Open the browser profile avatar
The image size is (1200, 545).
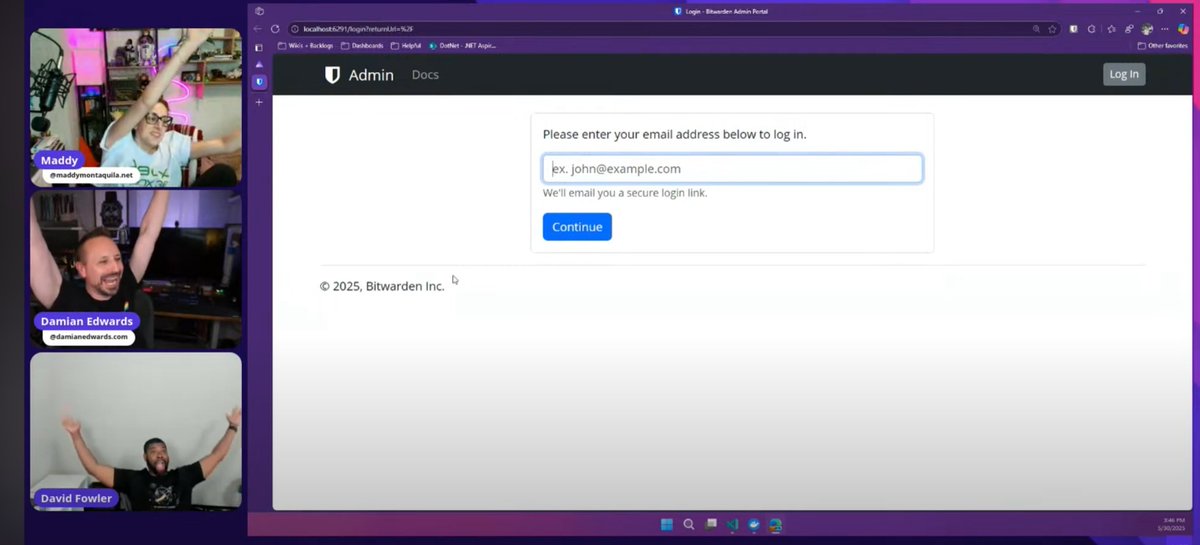point(1147,29)
